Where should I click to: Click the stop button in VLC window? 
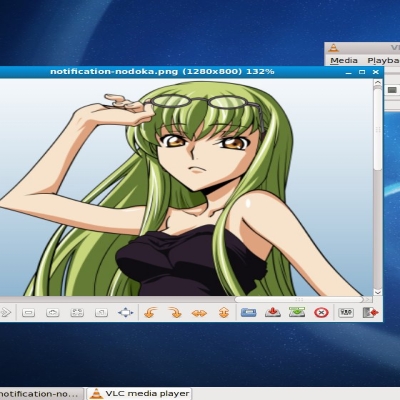[392, 90]
